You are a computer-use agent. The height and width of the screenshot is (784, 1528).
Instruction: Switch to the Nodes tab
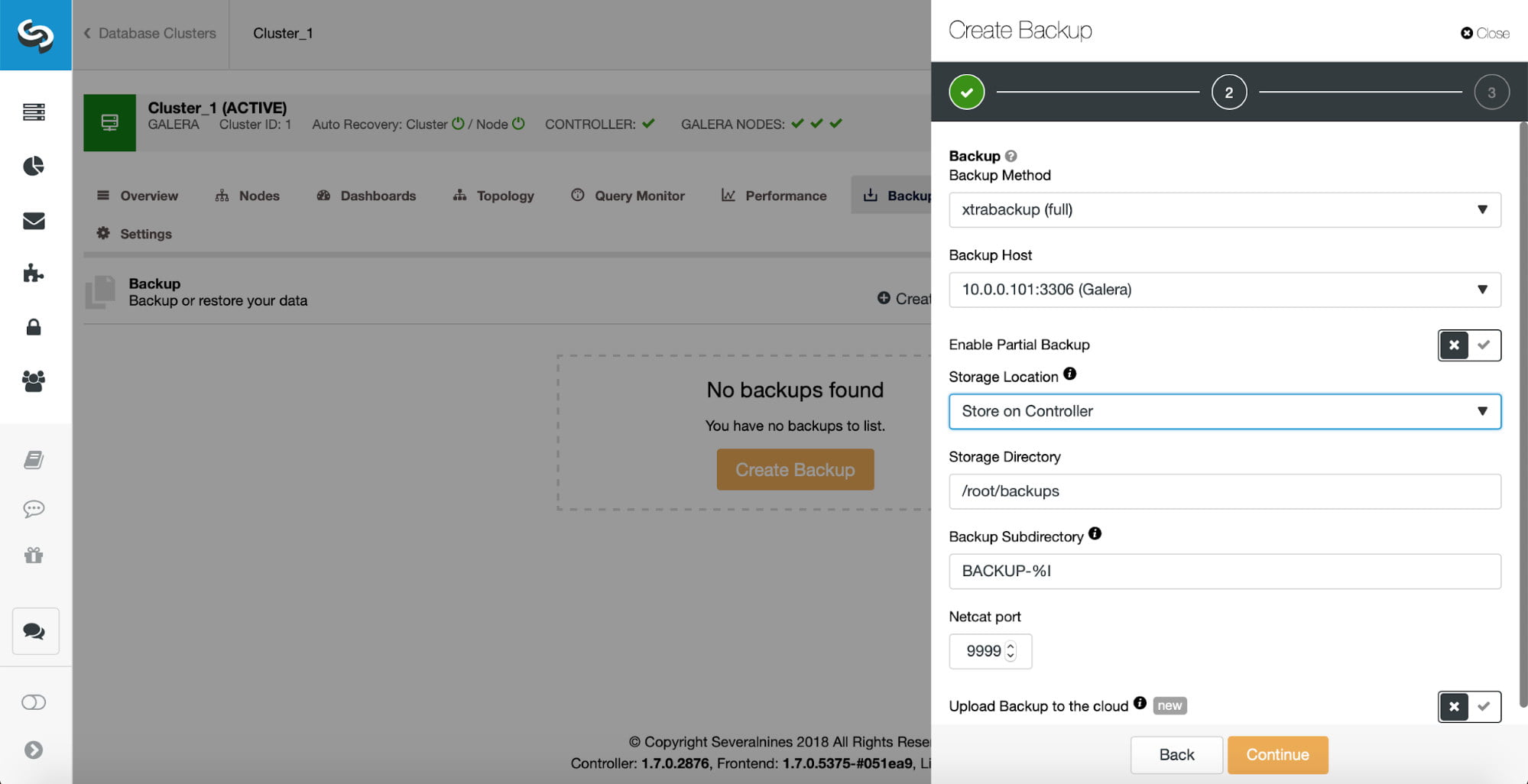pos(248,196)
